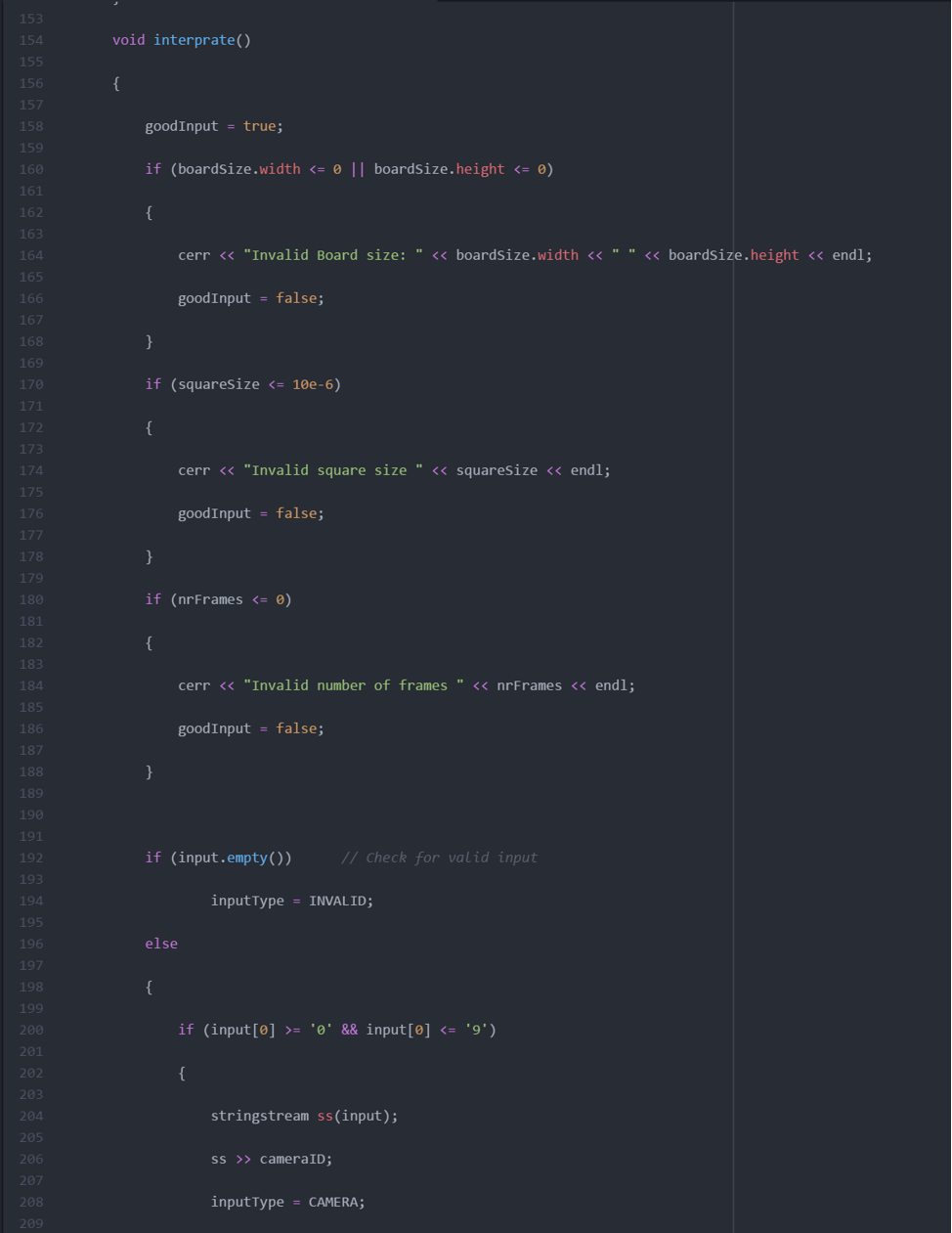Image resolution: width=952 pixels, height=1233 pixels.
Task: Click 'goodInput = false;' on line 176
Action: tap(251, 513)
